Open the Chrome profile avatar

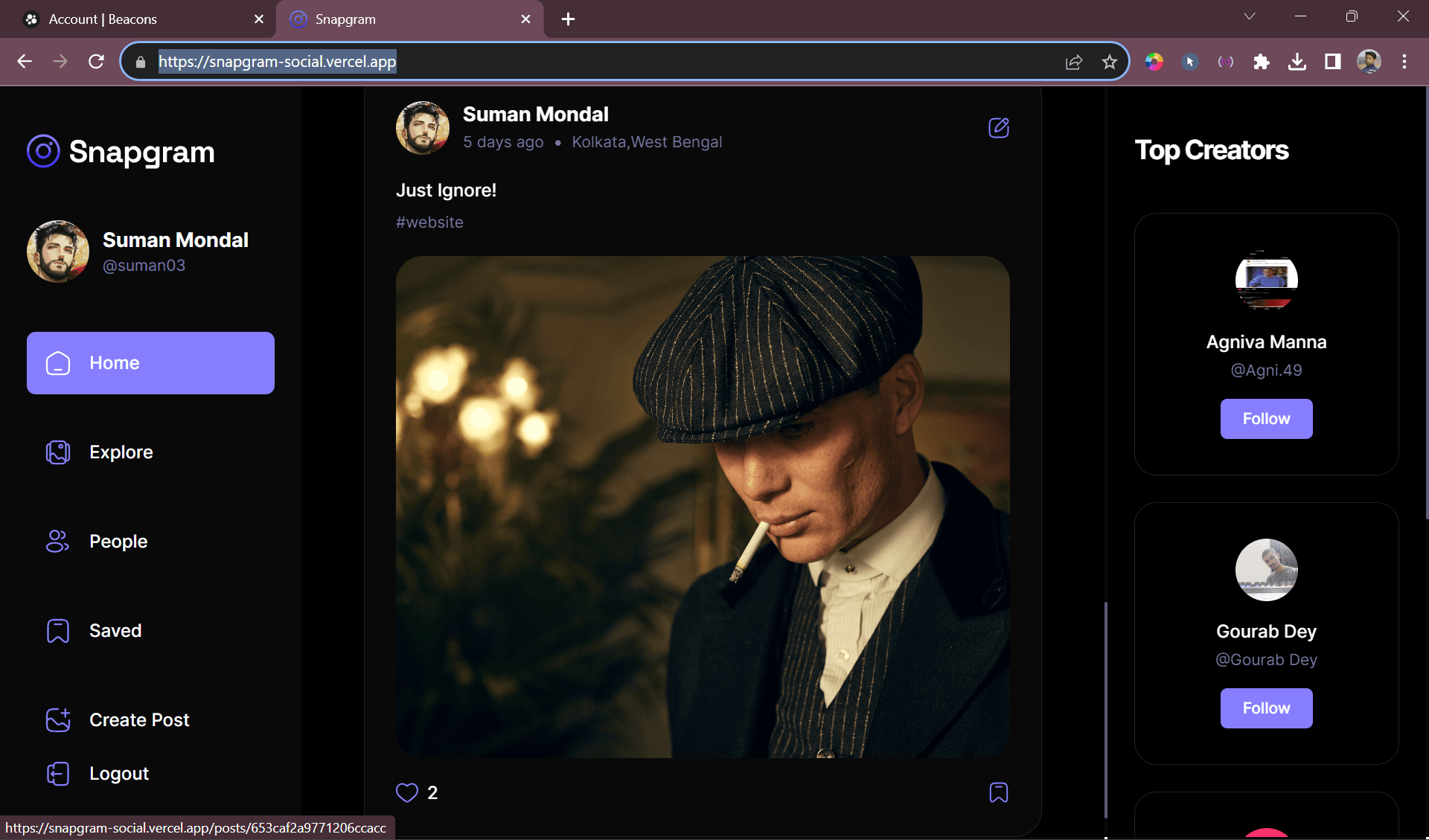pos(1369,62)
